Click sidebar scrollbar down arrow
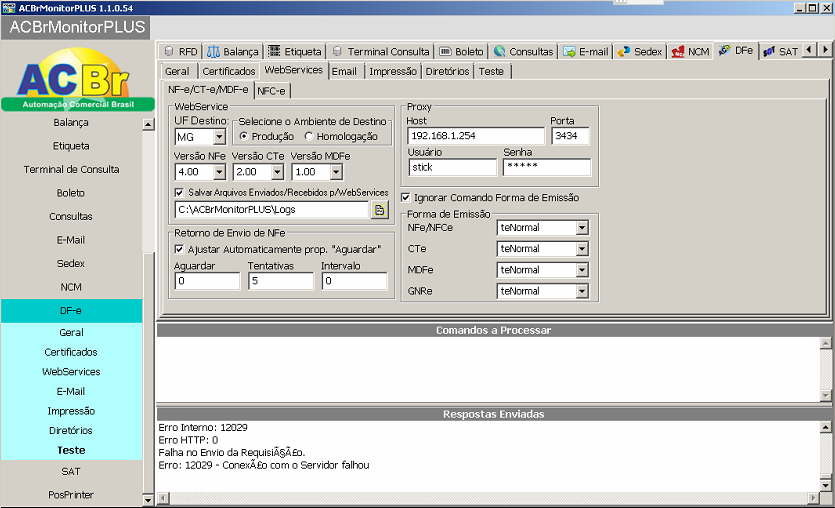The image size is (835, 508). pyautogui.click(x=148, y=499)
